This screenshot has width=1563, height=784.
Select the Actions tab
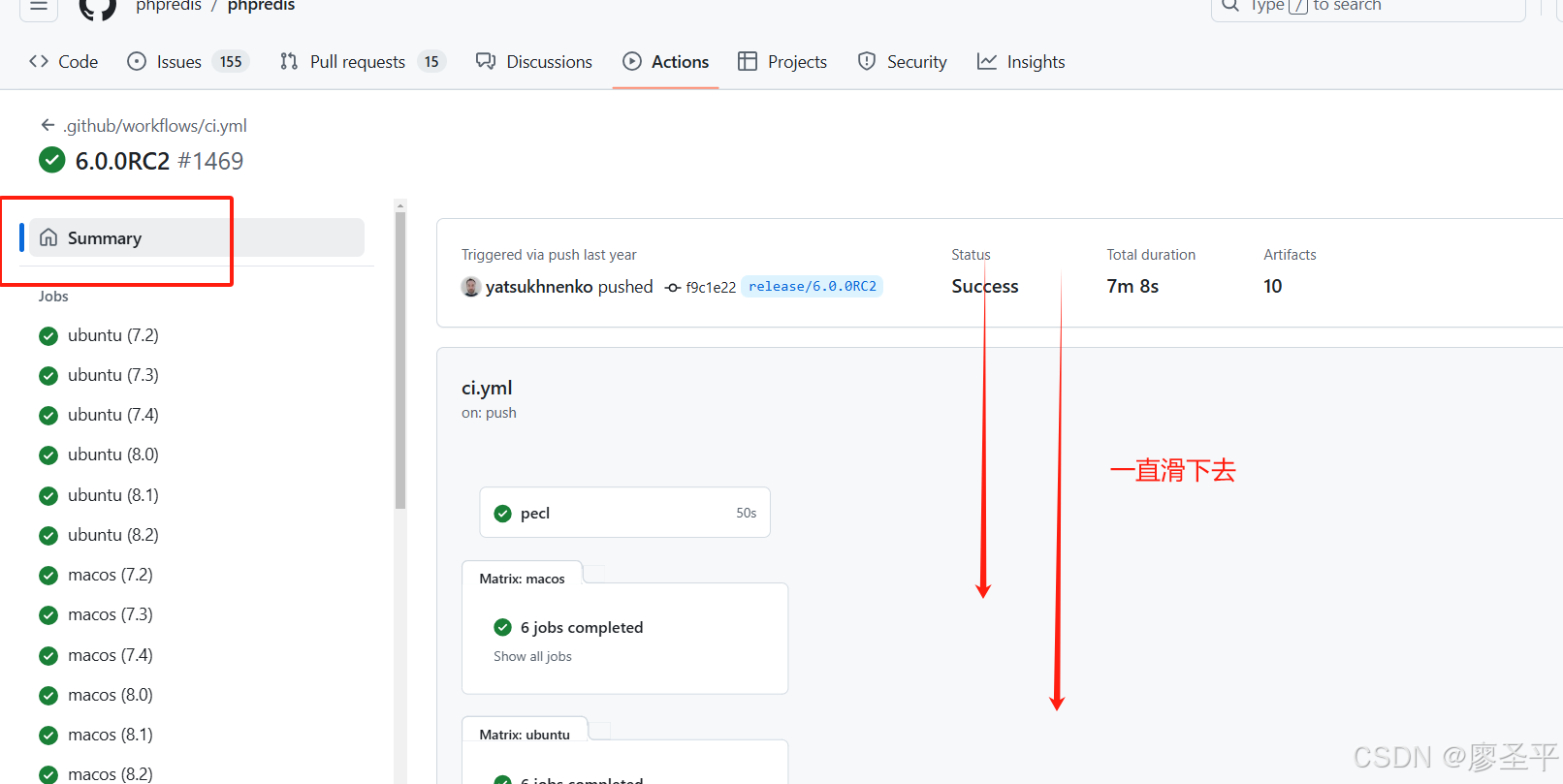tap(666, 61)
